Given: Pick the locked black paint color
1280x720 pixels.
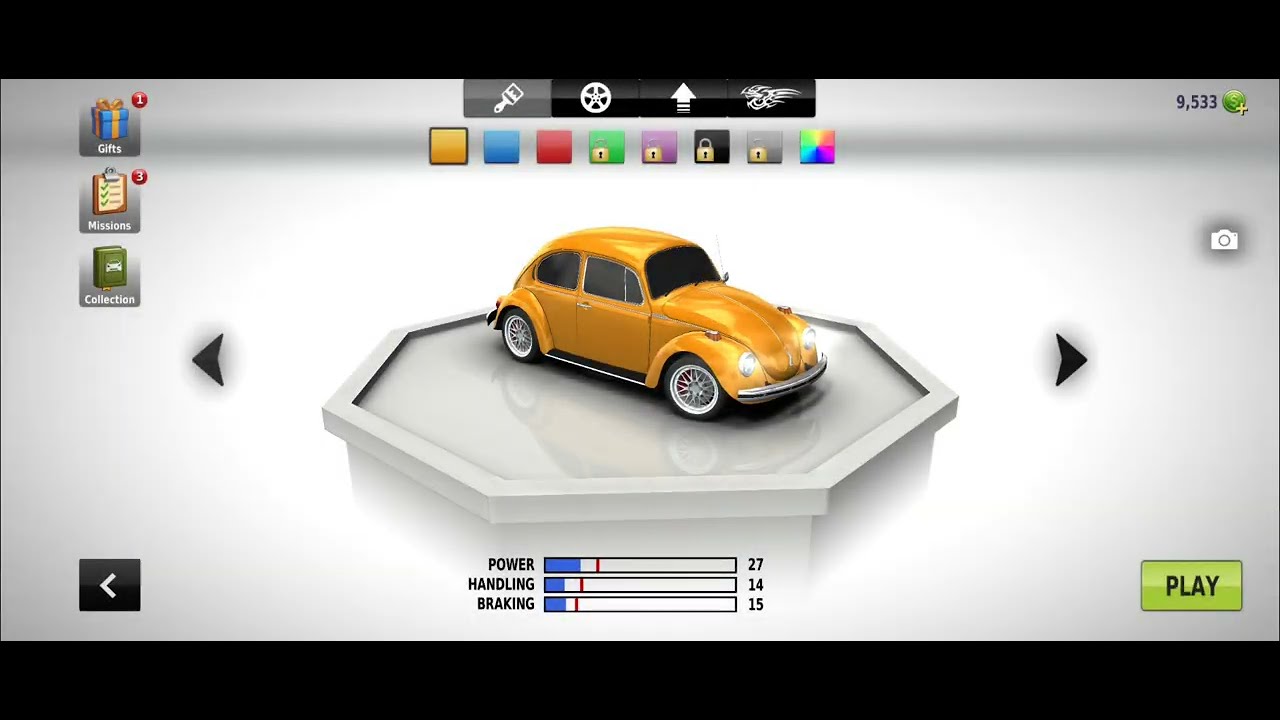Looking at the screenshot, I should (711, 147).
